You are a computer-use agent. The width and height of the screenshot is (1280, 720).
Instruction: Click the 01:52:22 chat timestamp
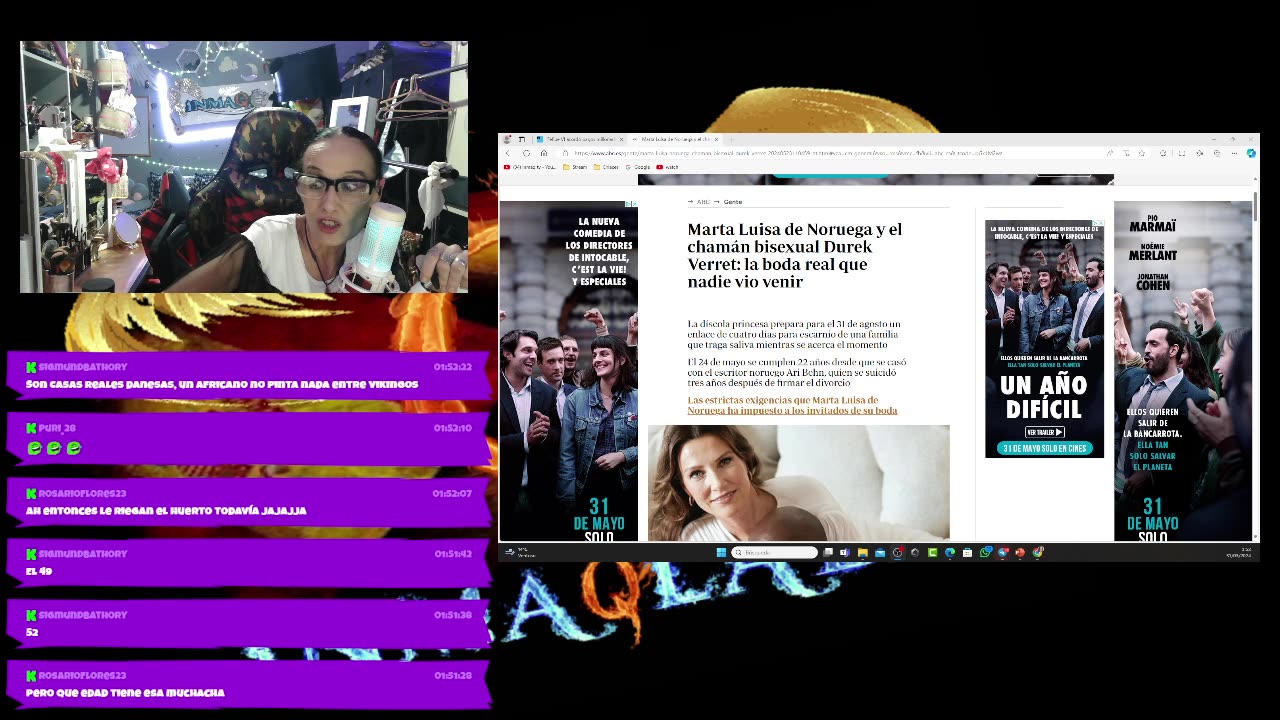453,367
